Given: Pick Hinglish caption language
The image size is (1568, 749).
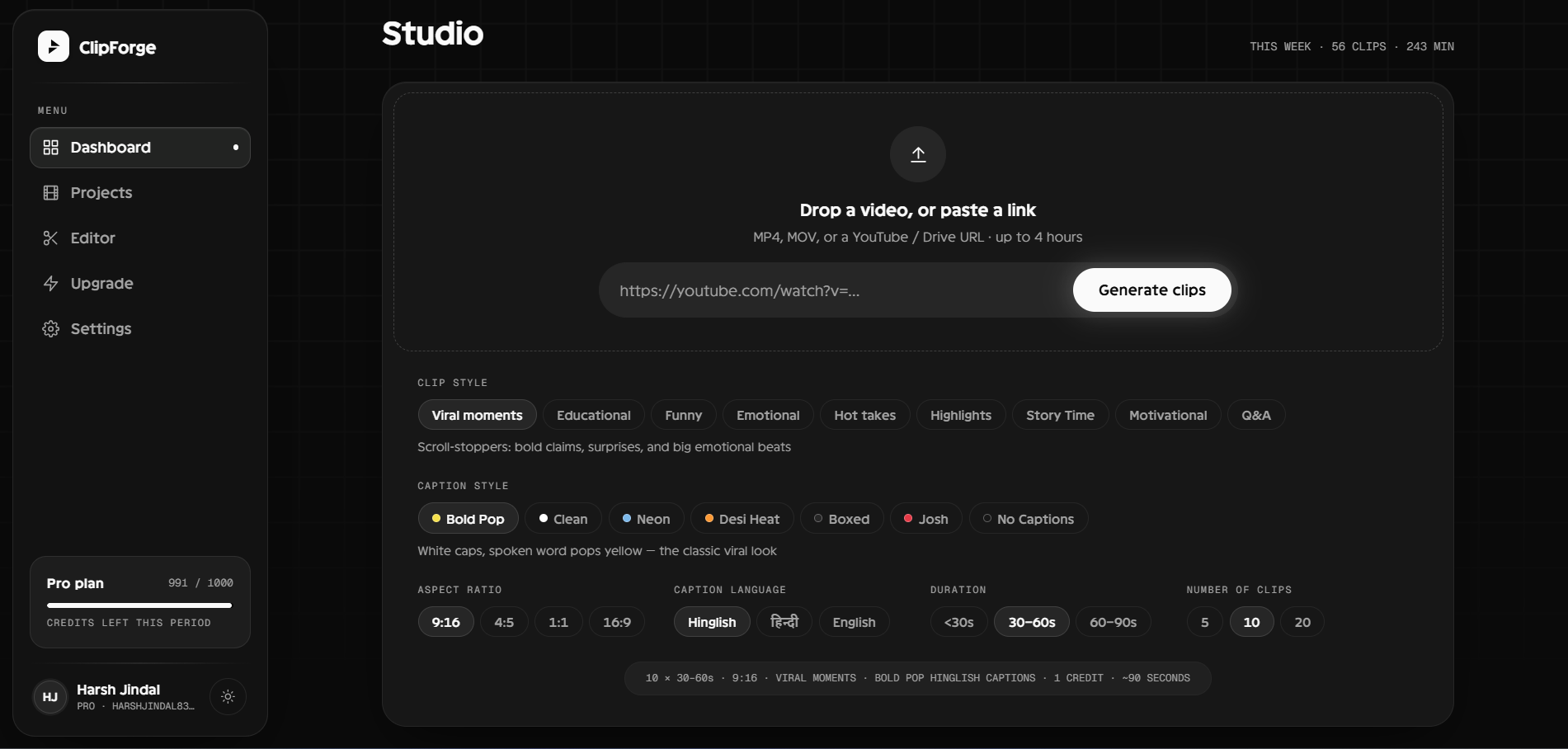Looking at the screenshot, I should (712, 622).
